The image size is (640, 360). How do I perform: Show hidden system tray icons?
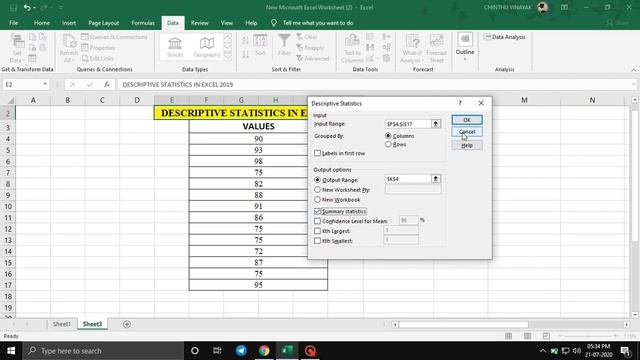542,351
